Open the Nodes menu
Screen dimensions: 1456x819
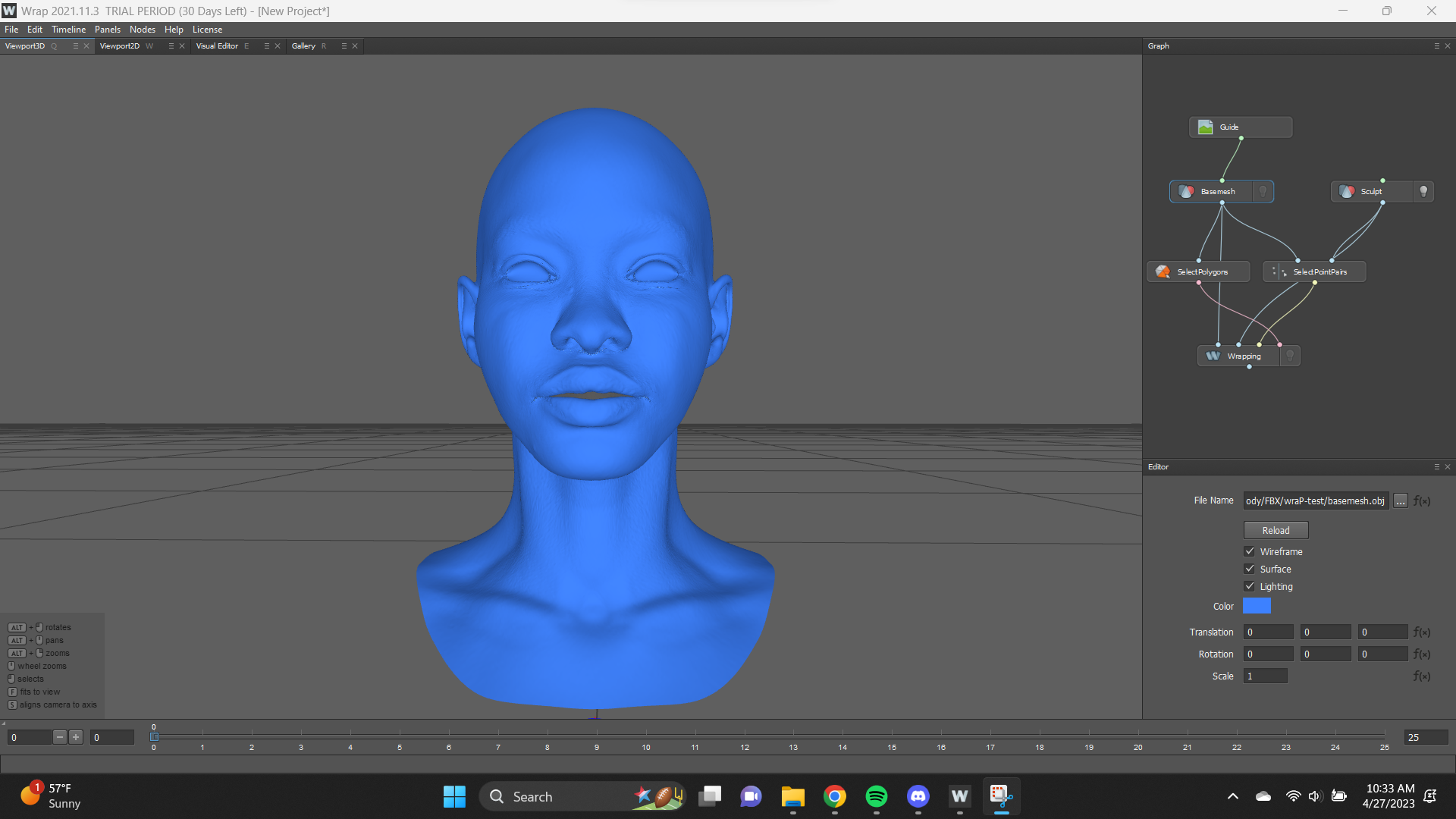click(143, 30)
